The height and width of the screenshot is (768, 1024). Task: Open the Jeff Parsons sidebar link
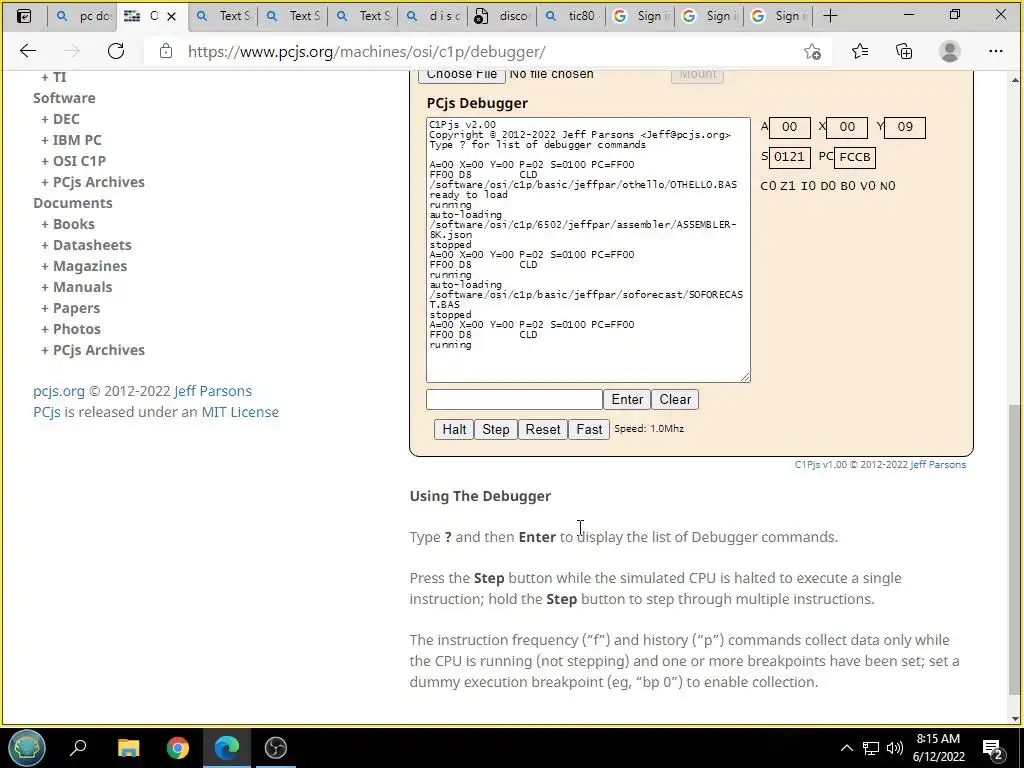pos(213,391)
